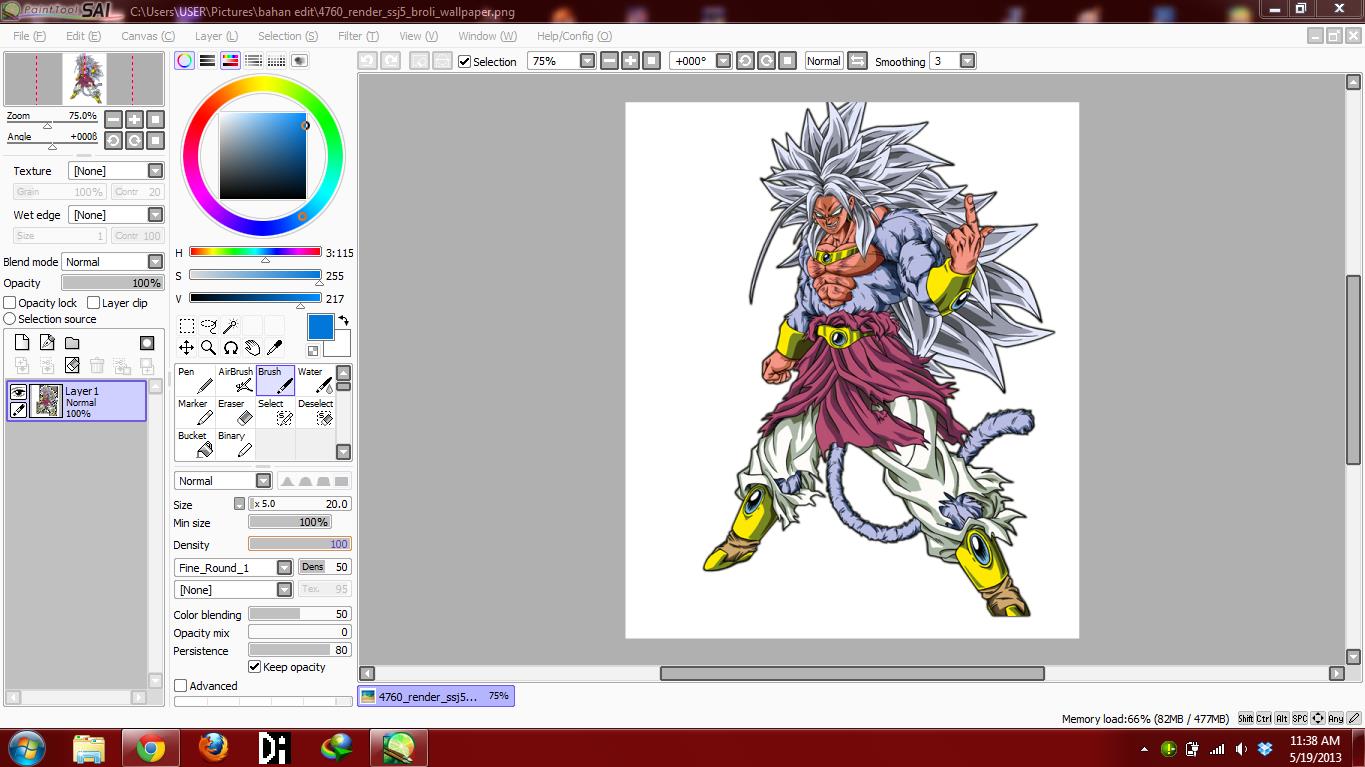Select the eyedropper color picker tool
The height and width of the screenshot is (767, 1365).
pos(275,348)
